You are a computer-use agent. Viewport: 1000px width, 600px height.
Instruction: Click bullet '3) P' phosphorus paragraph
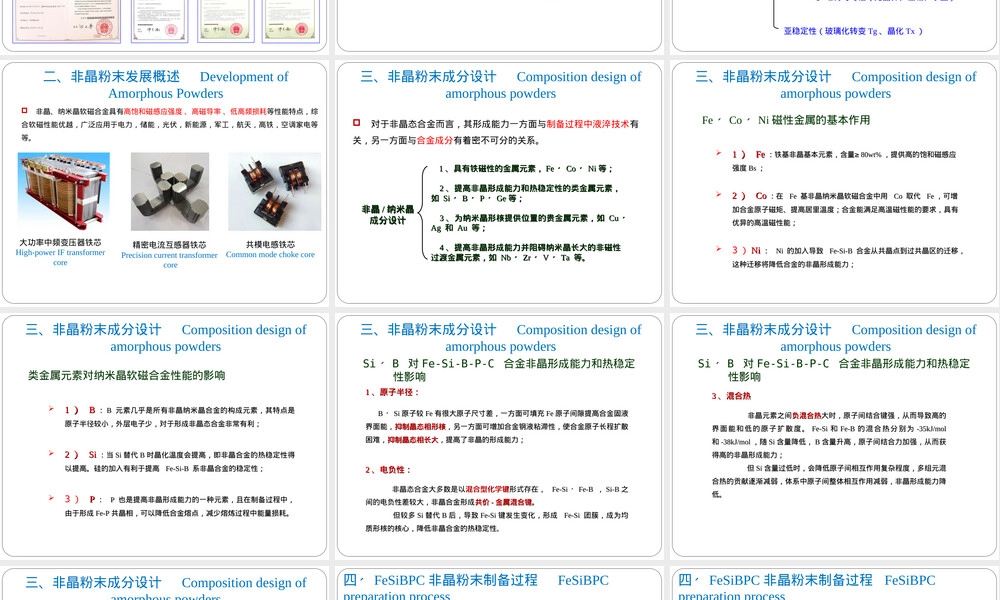pos(178,506)
